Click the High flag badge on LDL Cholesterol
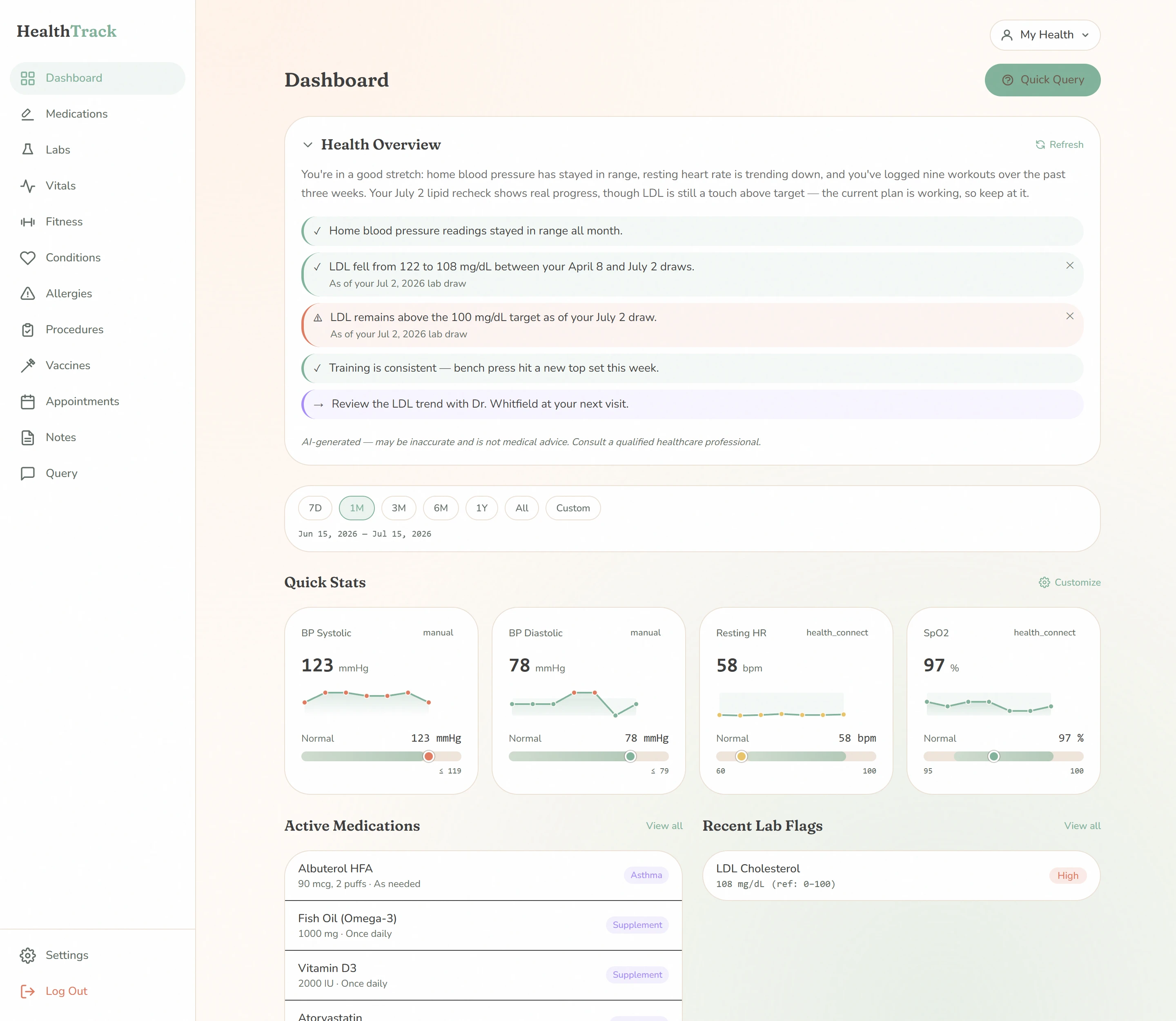The image size is (1176, 1021). click(x=1068, y=876)
